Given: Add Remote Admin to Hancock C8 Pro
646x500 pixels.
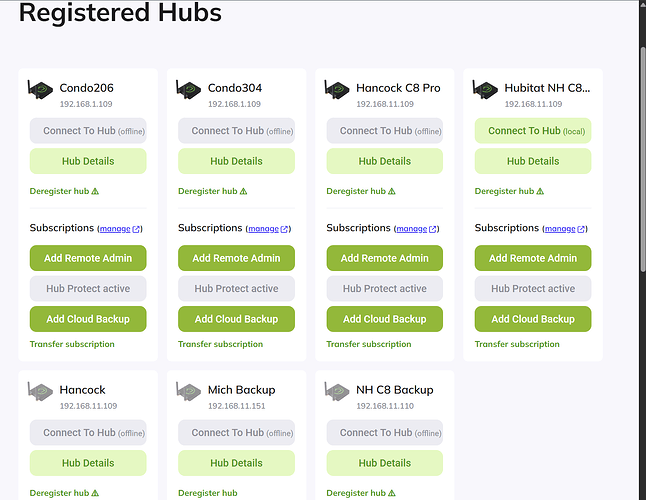Looking at the screenshot, I should [x=384, y=258].
